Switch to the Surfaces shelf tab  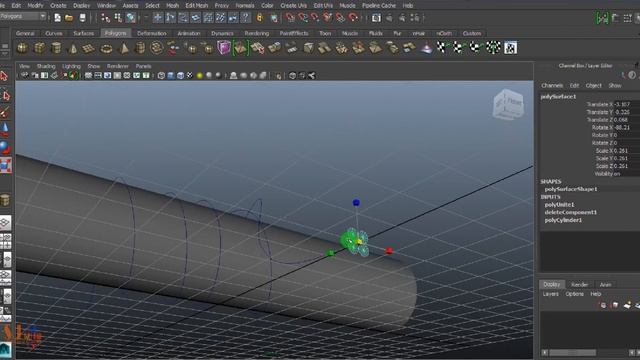point(84,33)
